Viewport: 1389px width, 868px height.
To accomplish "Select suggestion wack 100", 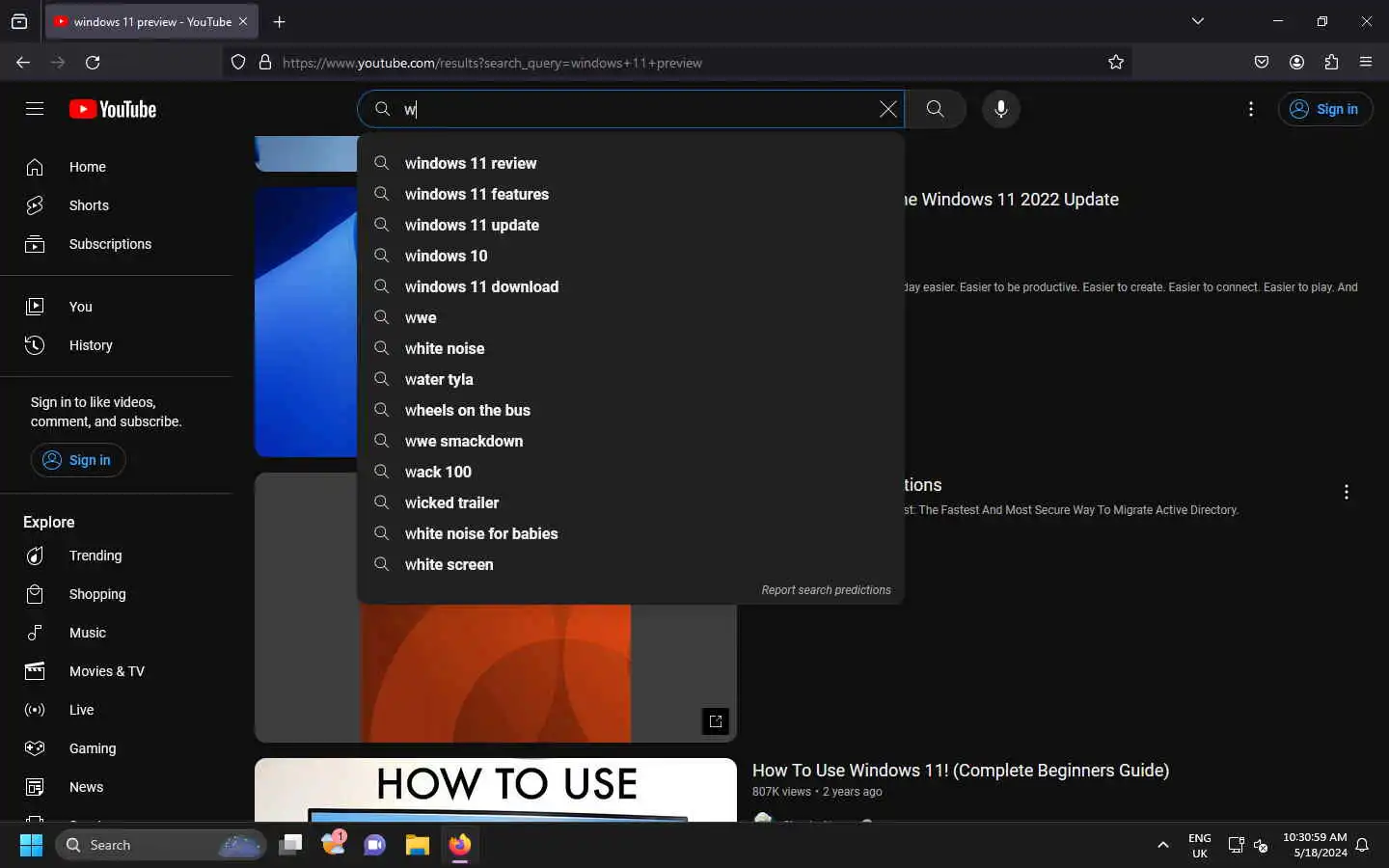I will click(x=631, y=472).
